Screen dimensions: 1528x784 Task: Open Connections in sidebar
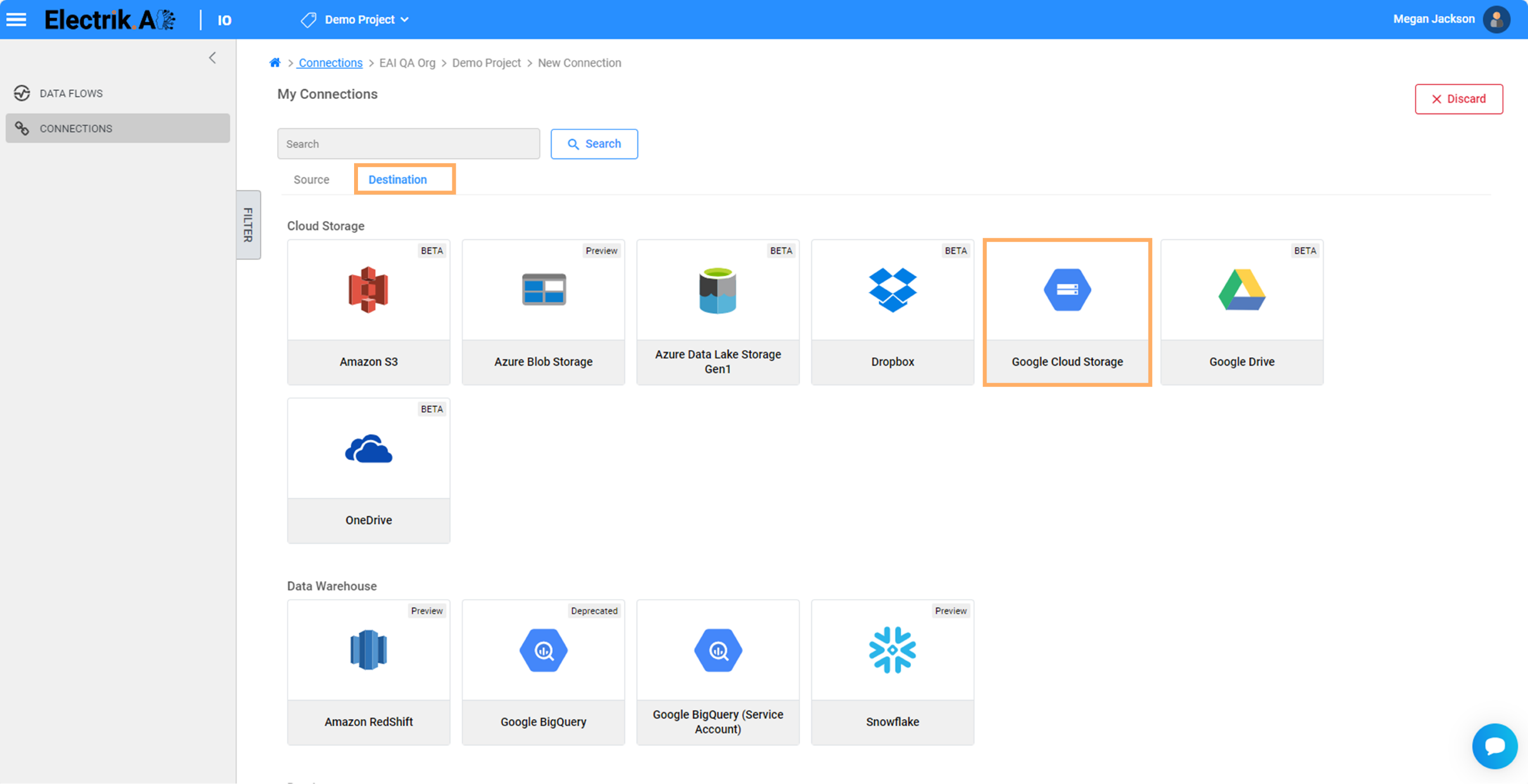(x=117, y=128)
